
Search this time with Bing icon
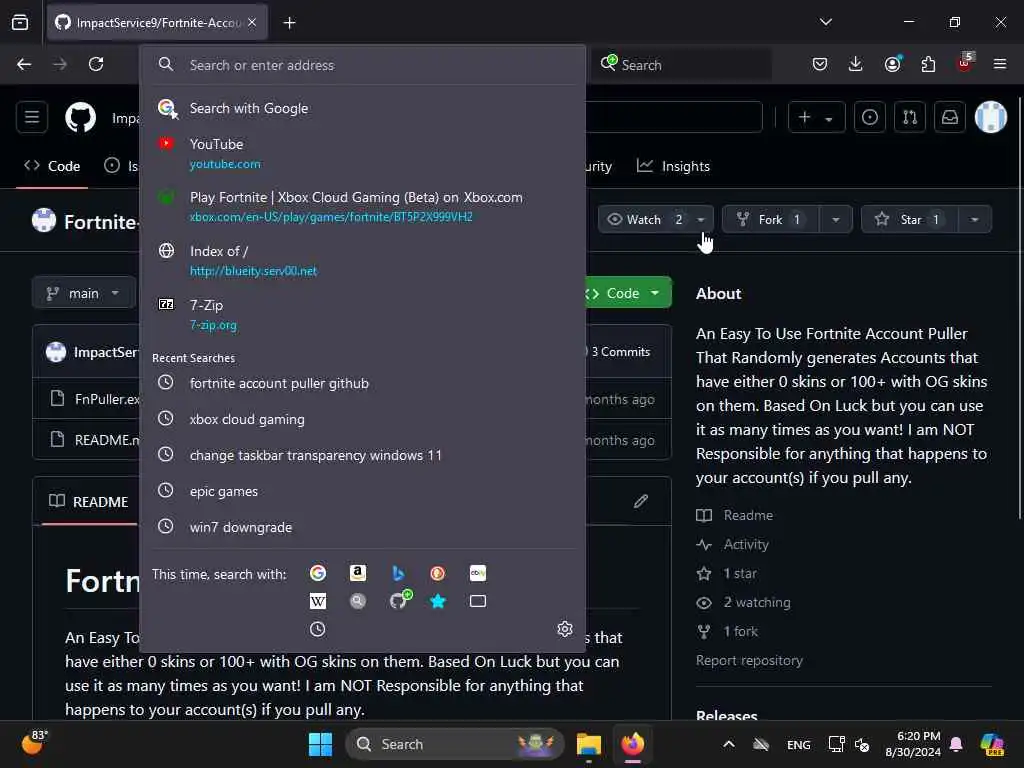coord(398,573)
